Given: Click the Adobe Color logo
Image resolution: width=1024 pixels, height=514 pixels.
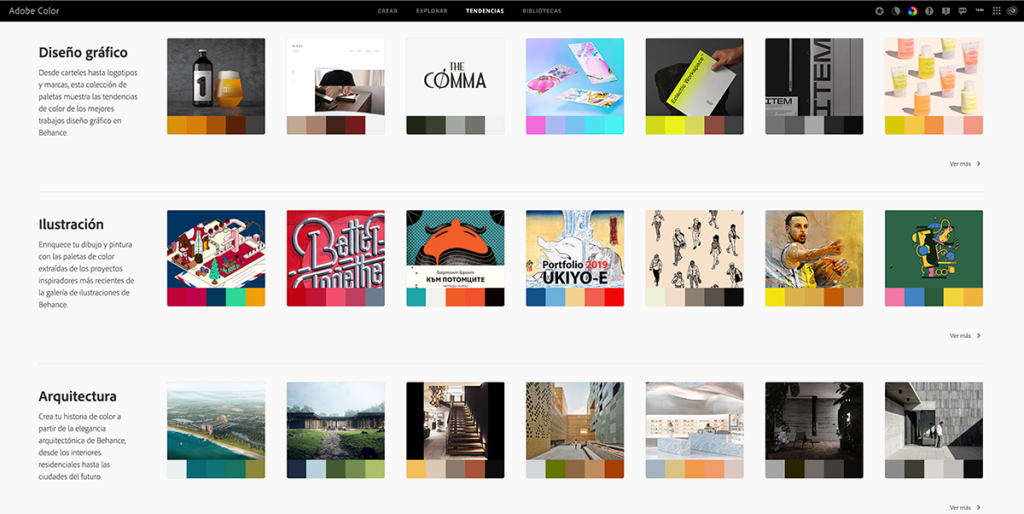Looking at the screenshot, I should coord(34,11).
